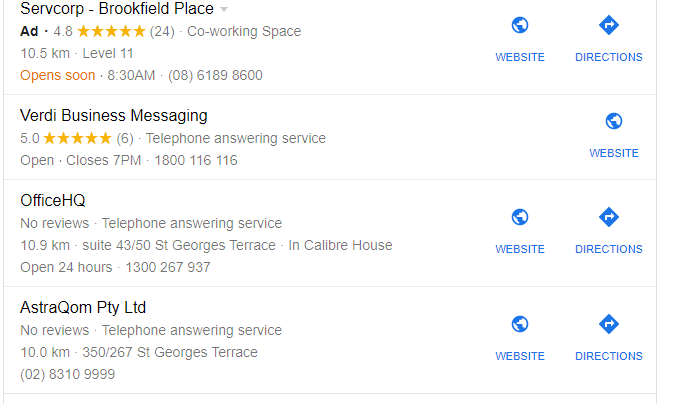682x404 pixels.
Task: Open Servcorp website globe icon
Action: (x=520, y=25)
